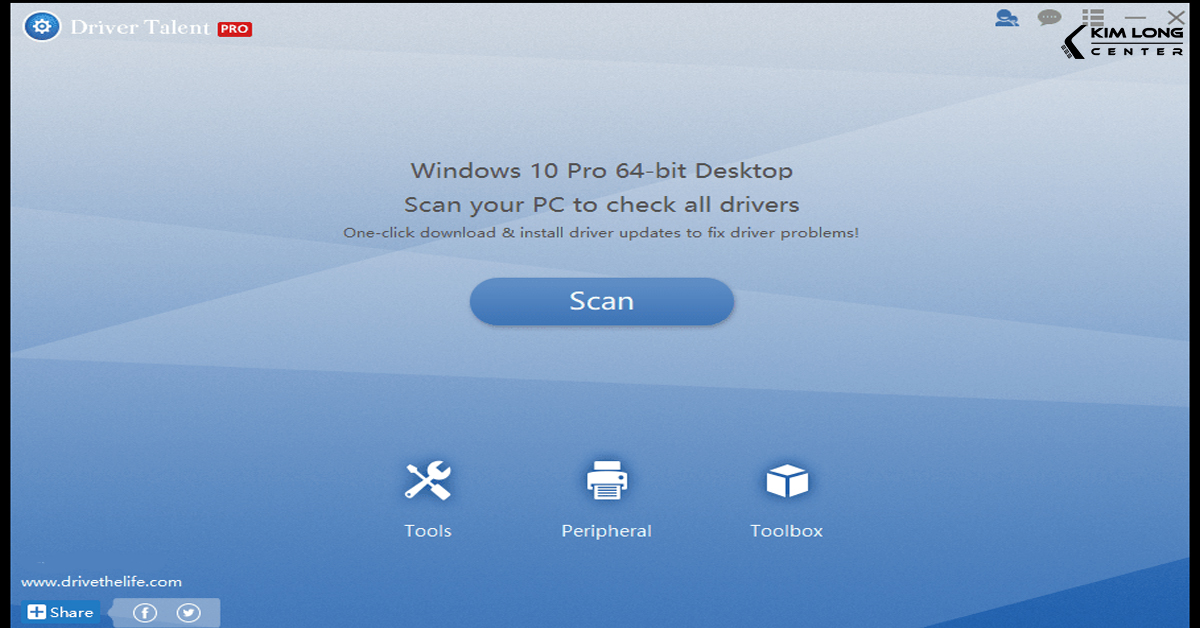This screenshot has height=628, width=1200.
Task: Share to Facebook via its icon
Action: [144, 611]
